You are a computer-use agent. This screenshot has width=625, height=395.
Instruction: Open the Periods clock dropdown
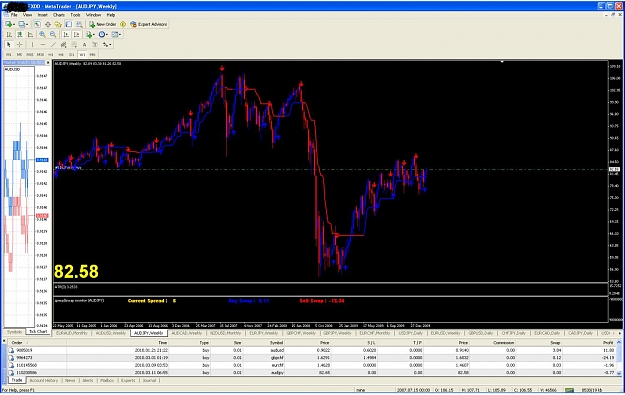click(x=103, y=35)
